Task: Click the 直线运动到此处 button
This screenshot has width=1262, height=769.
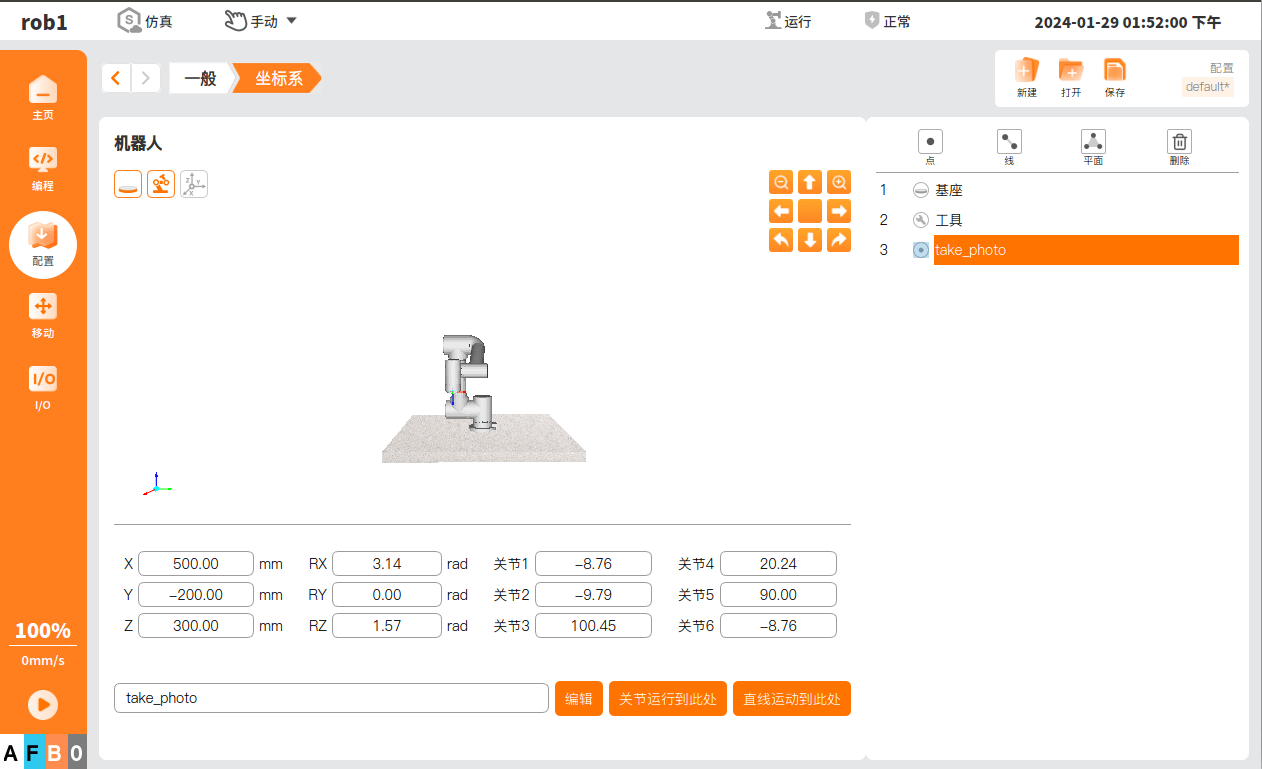Action: pyautogui.click(x=791, y=699)
